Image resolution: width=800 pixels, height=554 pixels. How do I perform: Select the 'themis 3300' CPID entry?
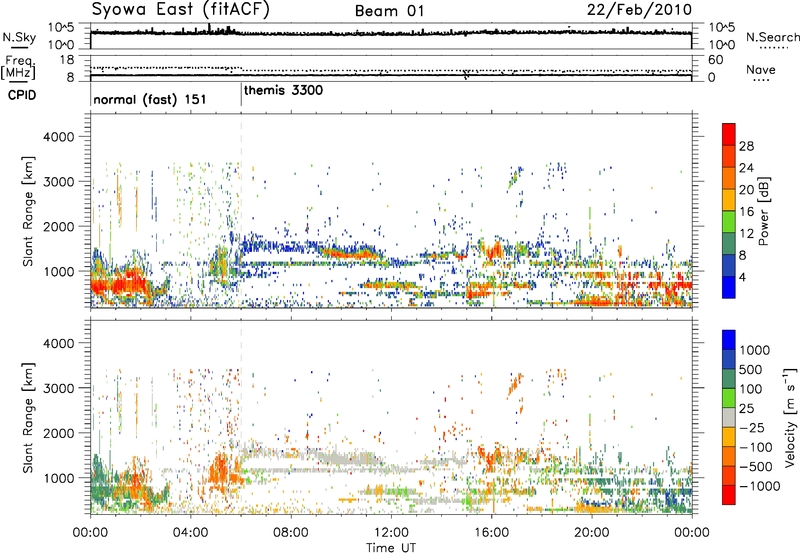pyautogui.click(x=283, y=91)
